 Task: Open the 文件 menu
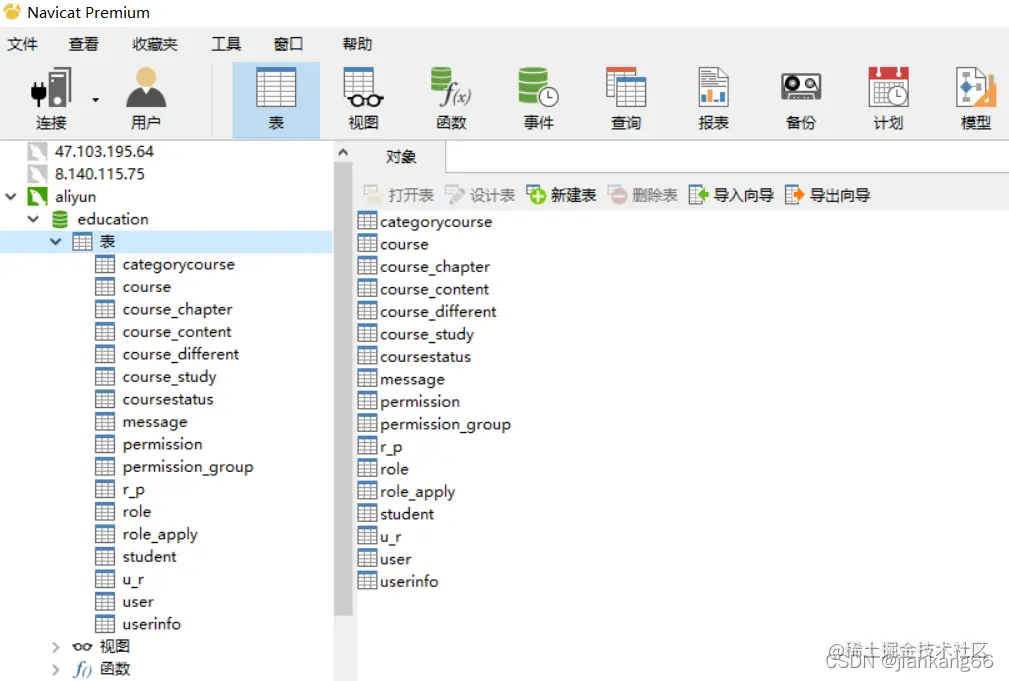point(23,44)
